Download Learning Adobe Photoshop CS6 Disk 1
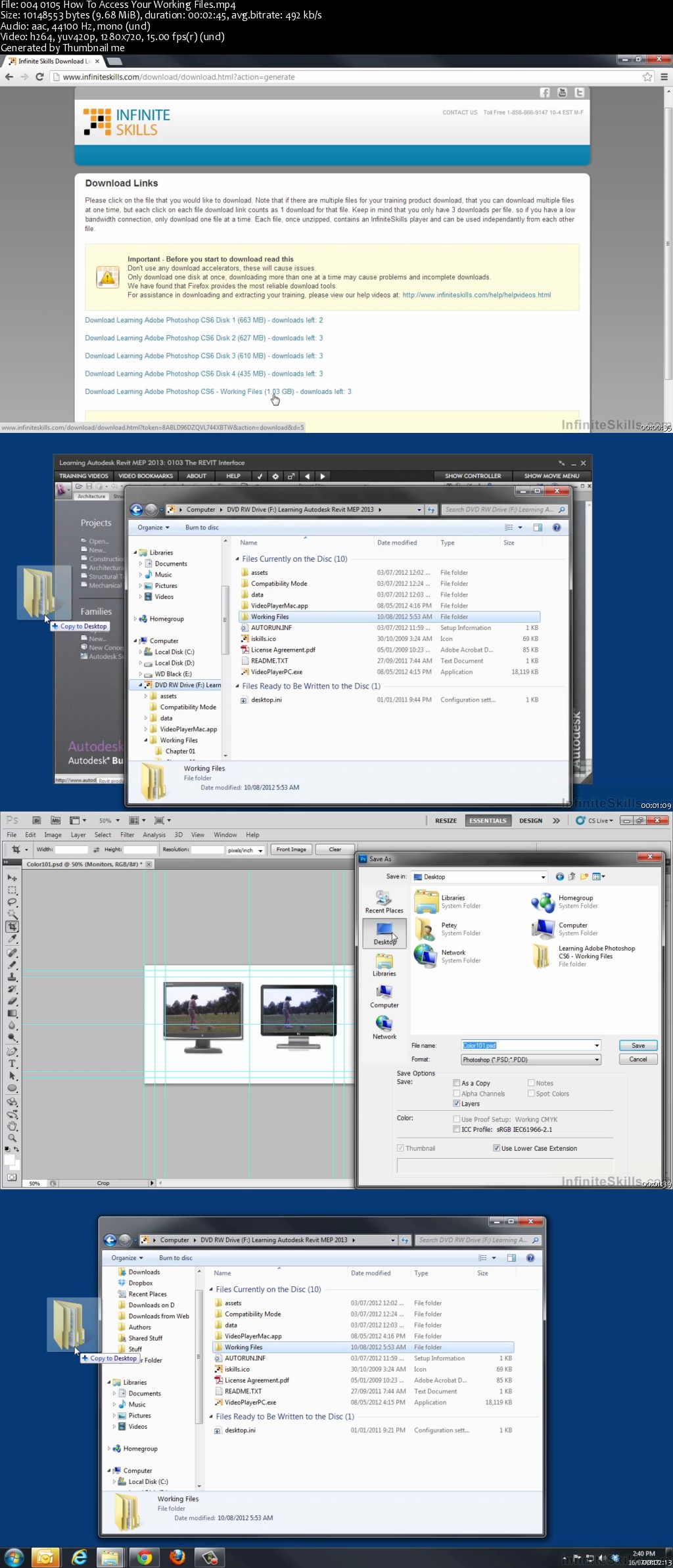This screenshot has height=1568, width=673. coord(204,320)
